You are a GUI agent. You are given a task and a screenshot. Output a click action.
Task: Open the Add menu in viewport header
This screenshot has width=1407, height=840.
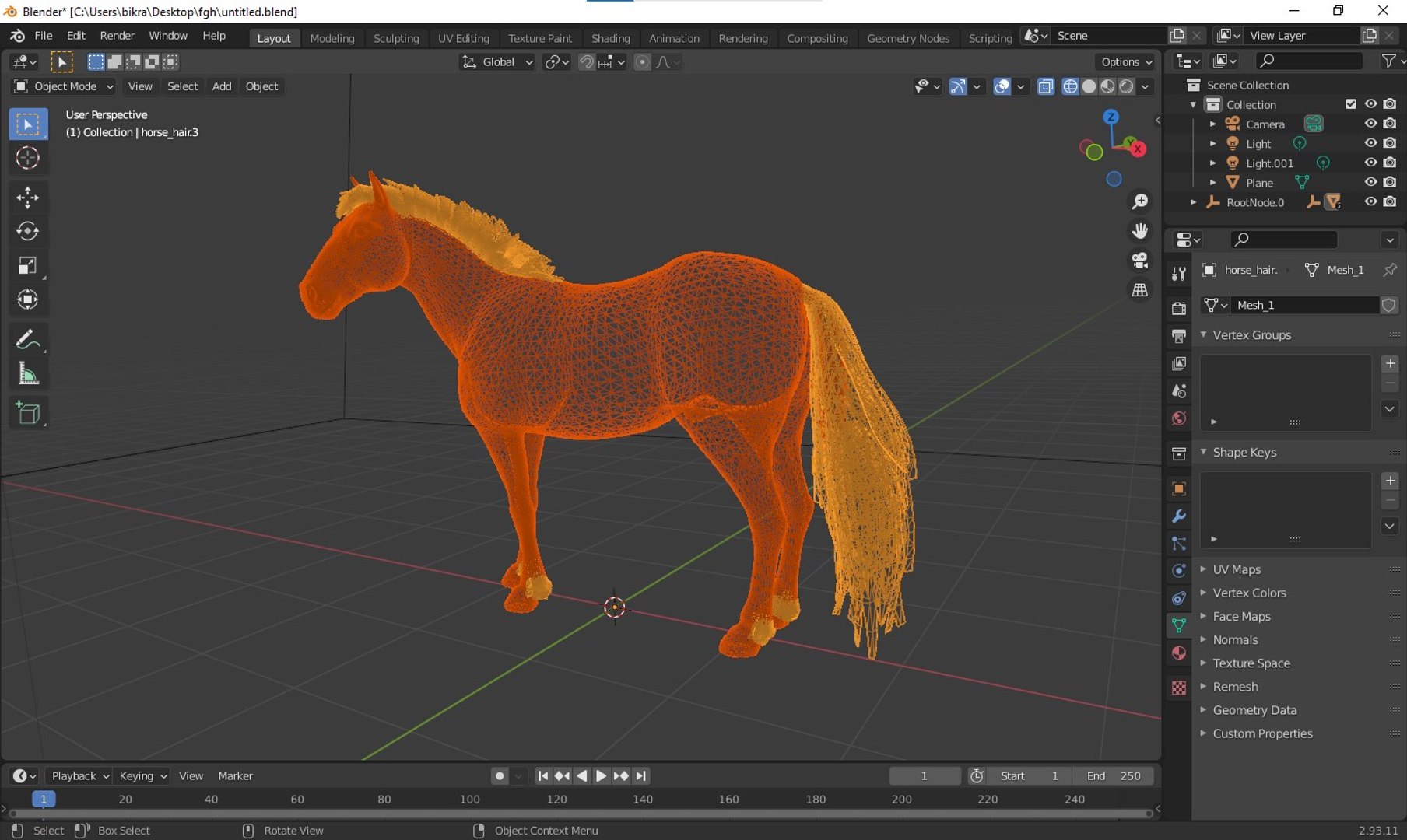click(x=222, y=86)
